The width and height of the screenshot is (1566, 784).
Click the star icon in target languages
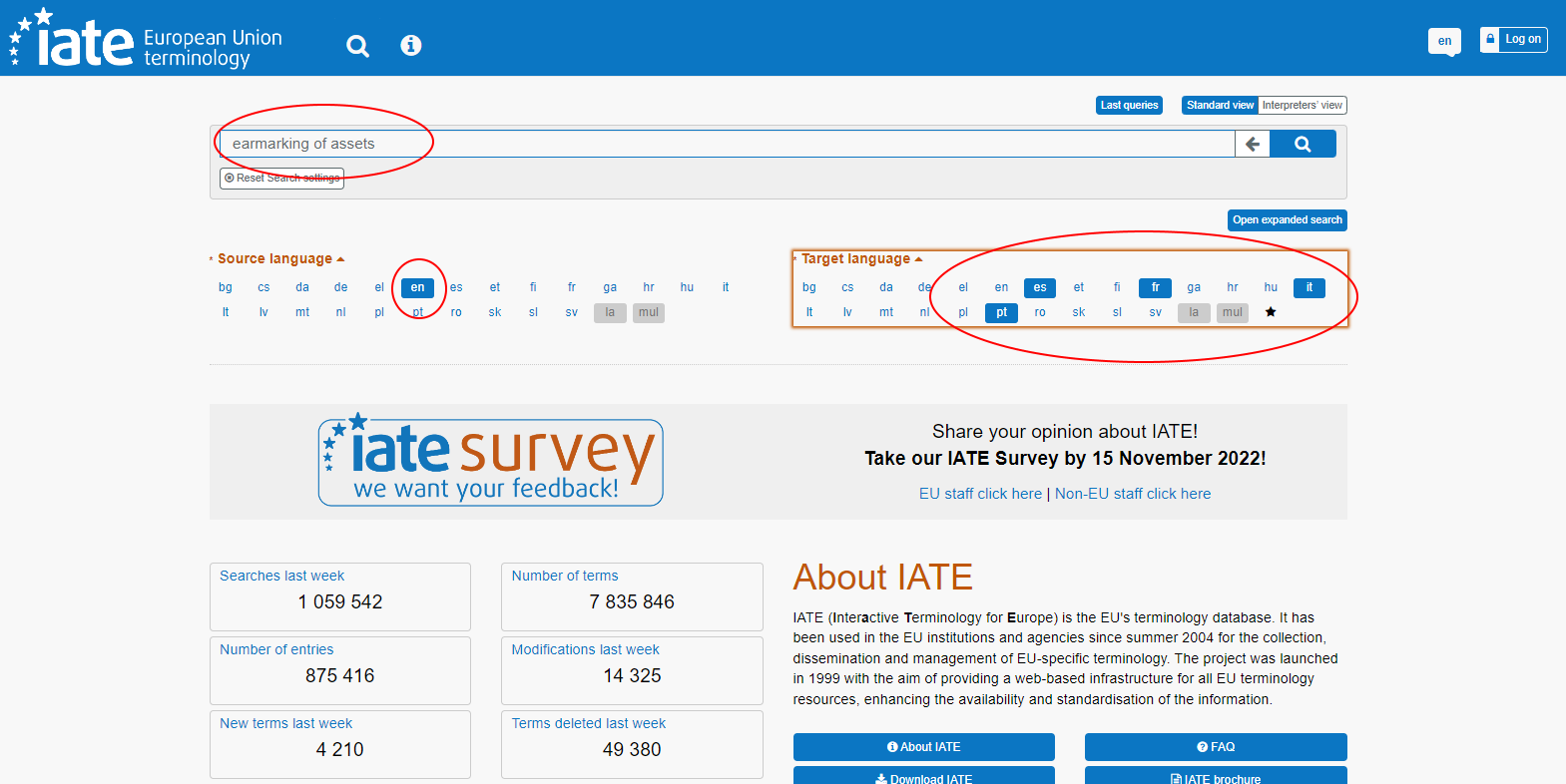click(x=1271, y=312)
